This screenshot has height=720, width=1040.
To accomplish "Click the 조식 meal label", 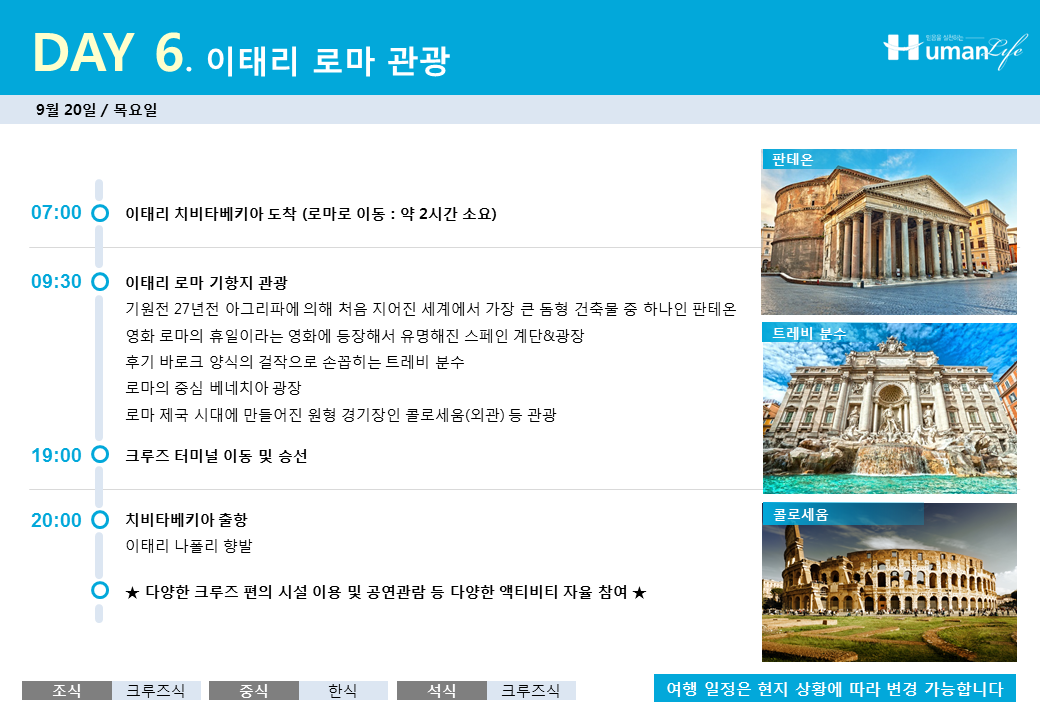I will point(67,690).
